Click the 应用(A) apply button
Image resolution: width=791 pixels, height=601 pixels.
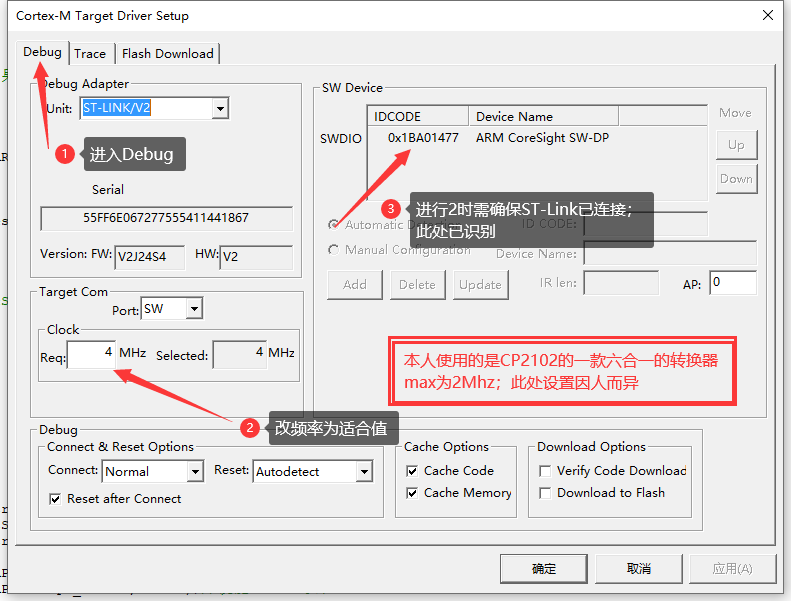pos(732,569)
